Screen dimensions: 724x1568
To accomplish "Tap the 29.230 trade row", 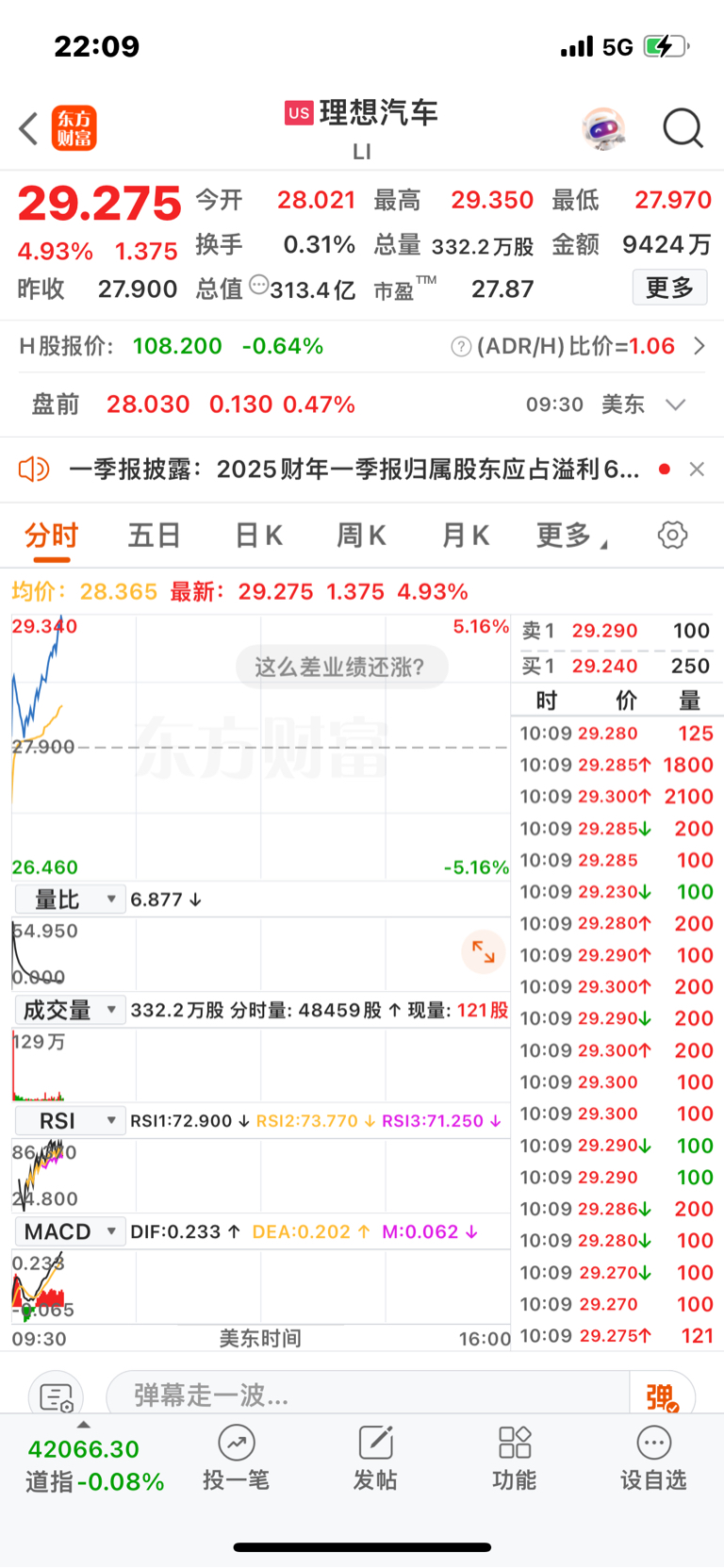I will click(x=617, y=892).
